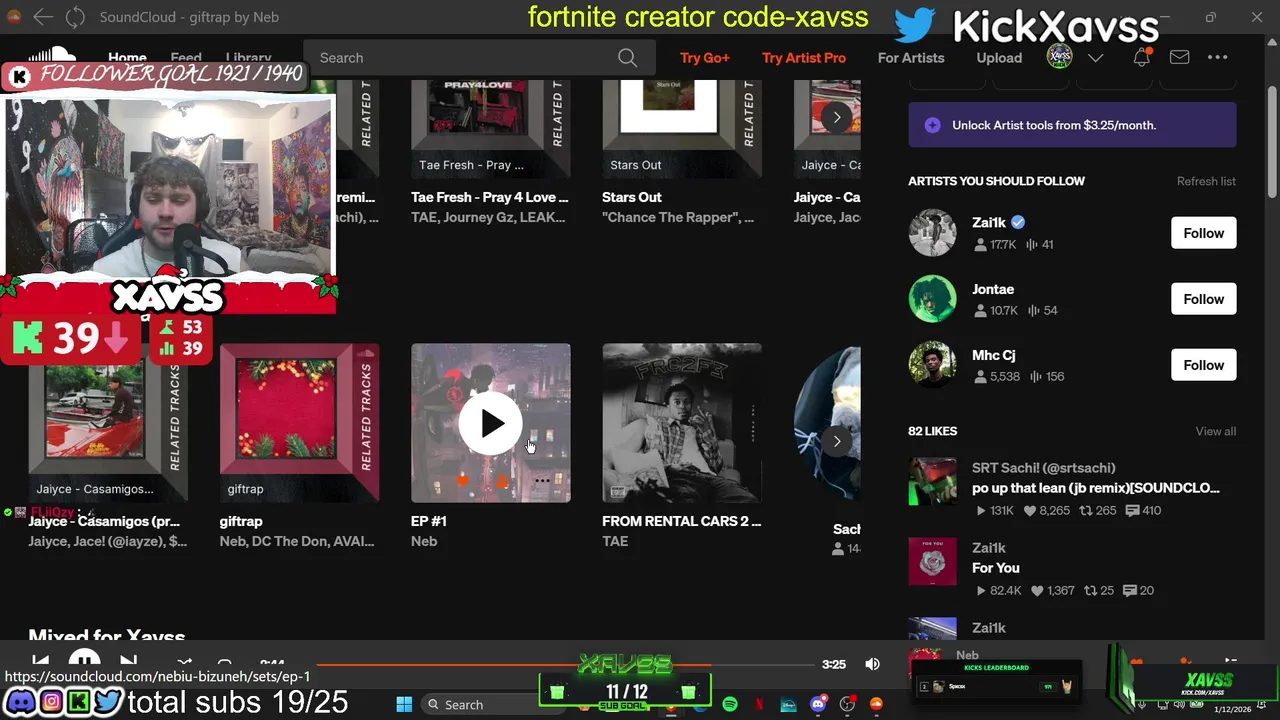1280x720 pixels.
Task: Click the search magnifier icon
Action: [x=627, y=58]
